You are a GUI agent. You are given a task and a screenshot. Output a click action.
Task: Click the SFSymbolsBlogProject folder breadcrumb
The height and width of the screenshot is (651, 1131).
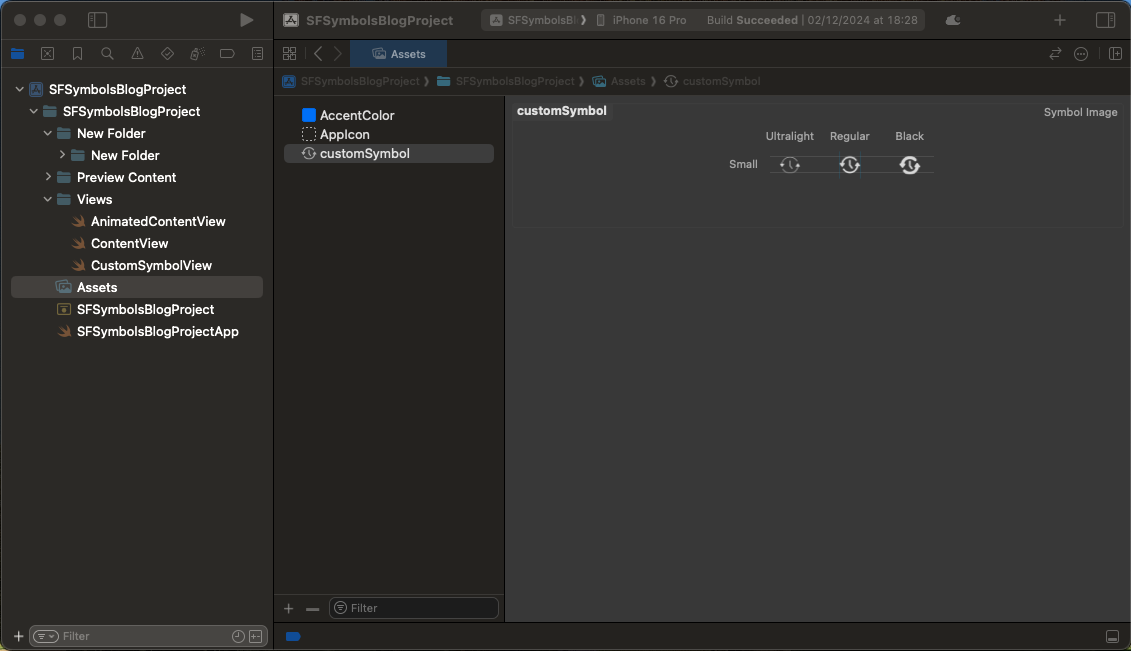click(506, 81)
